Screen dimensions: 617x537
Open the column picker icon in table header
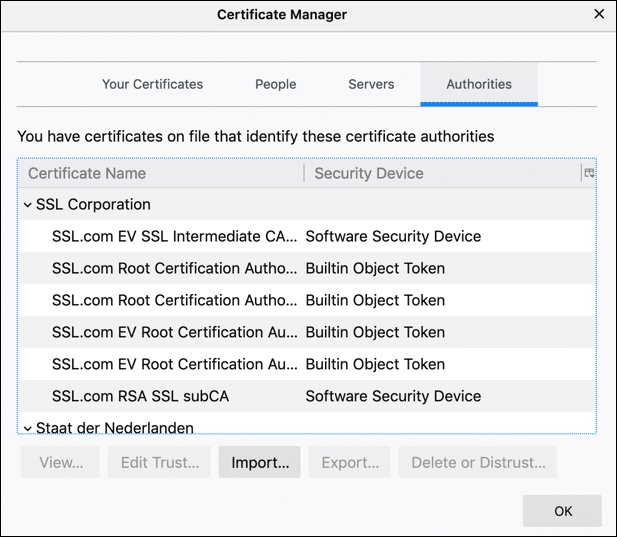(588, 173)
